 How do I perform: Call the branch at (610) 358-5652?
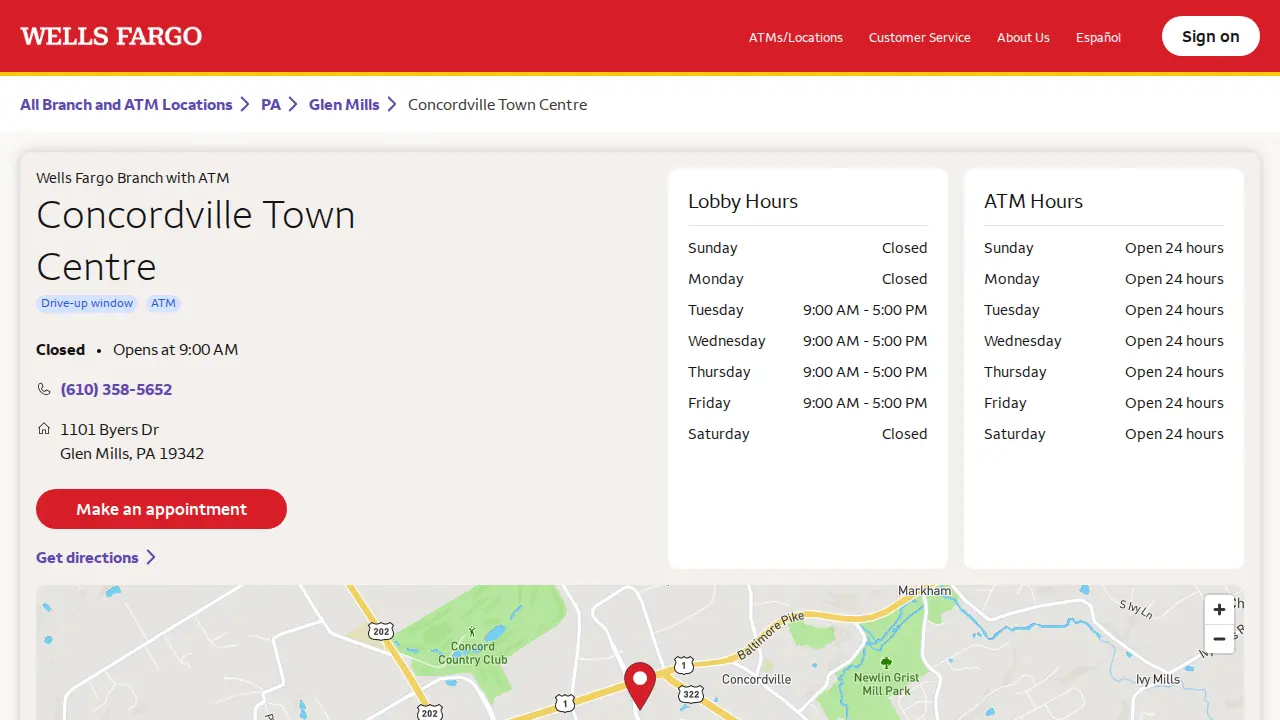click(x=116, y=389)
